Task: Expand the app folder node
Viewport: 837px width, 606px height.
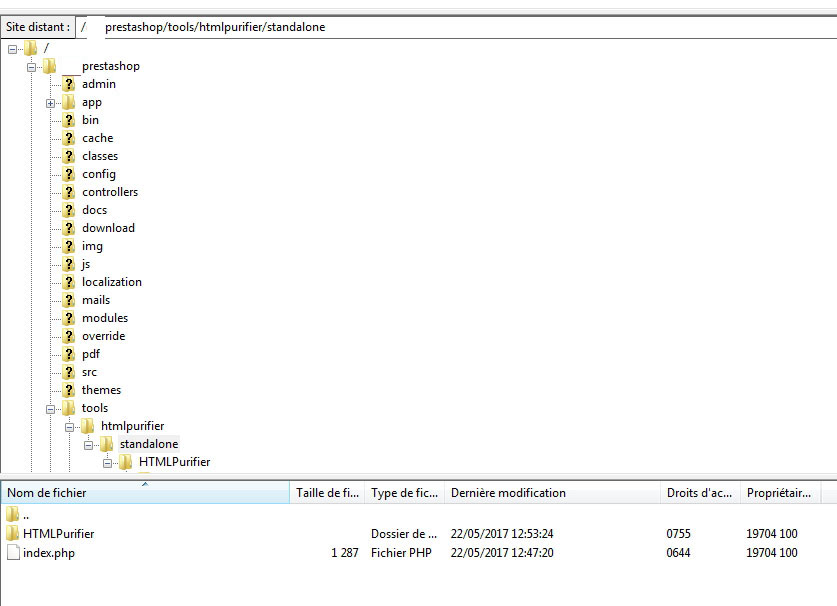Action: [50, 103]
